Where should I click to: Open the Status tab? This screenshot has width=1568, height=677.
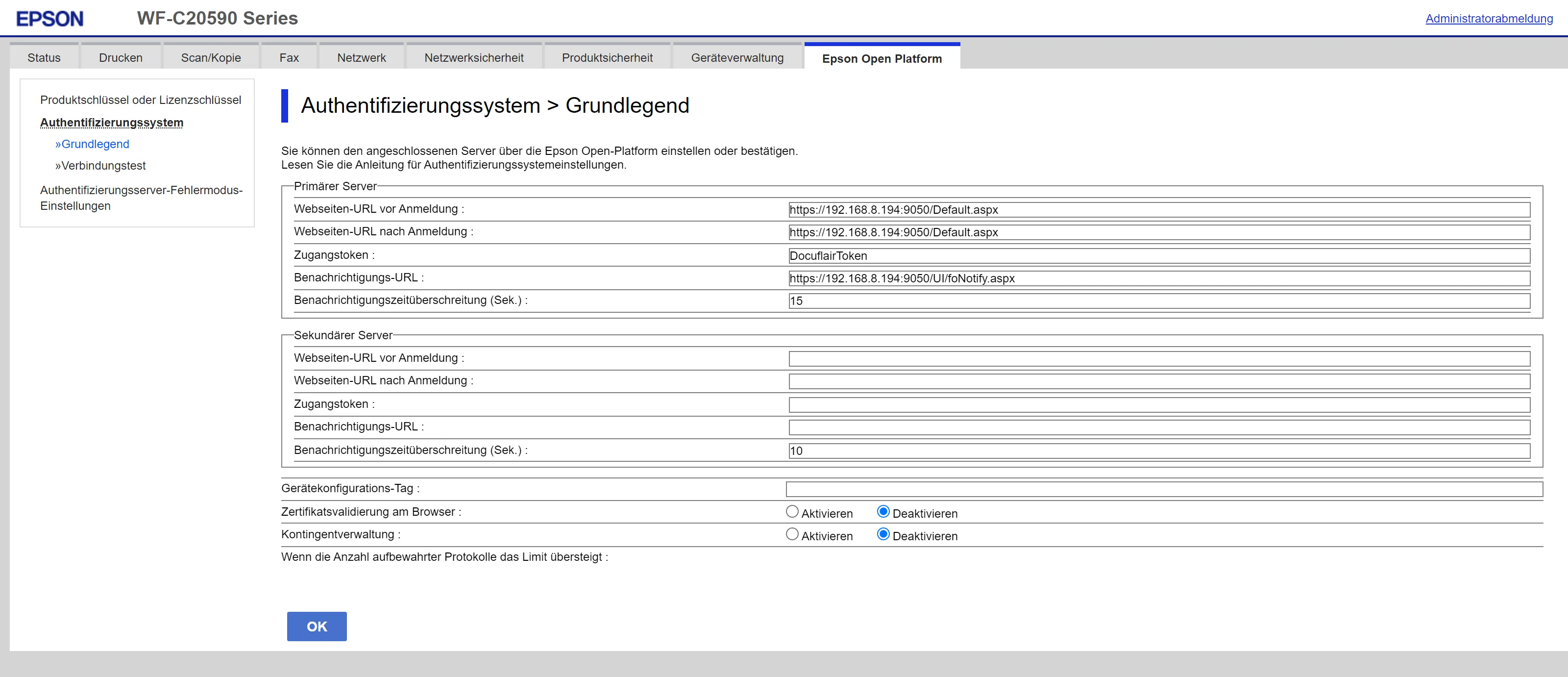44,58
